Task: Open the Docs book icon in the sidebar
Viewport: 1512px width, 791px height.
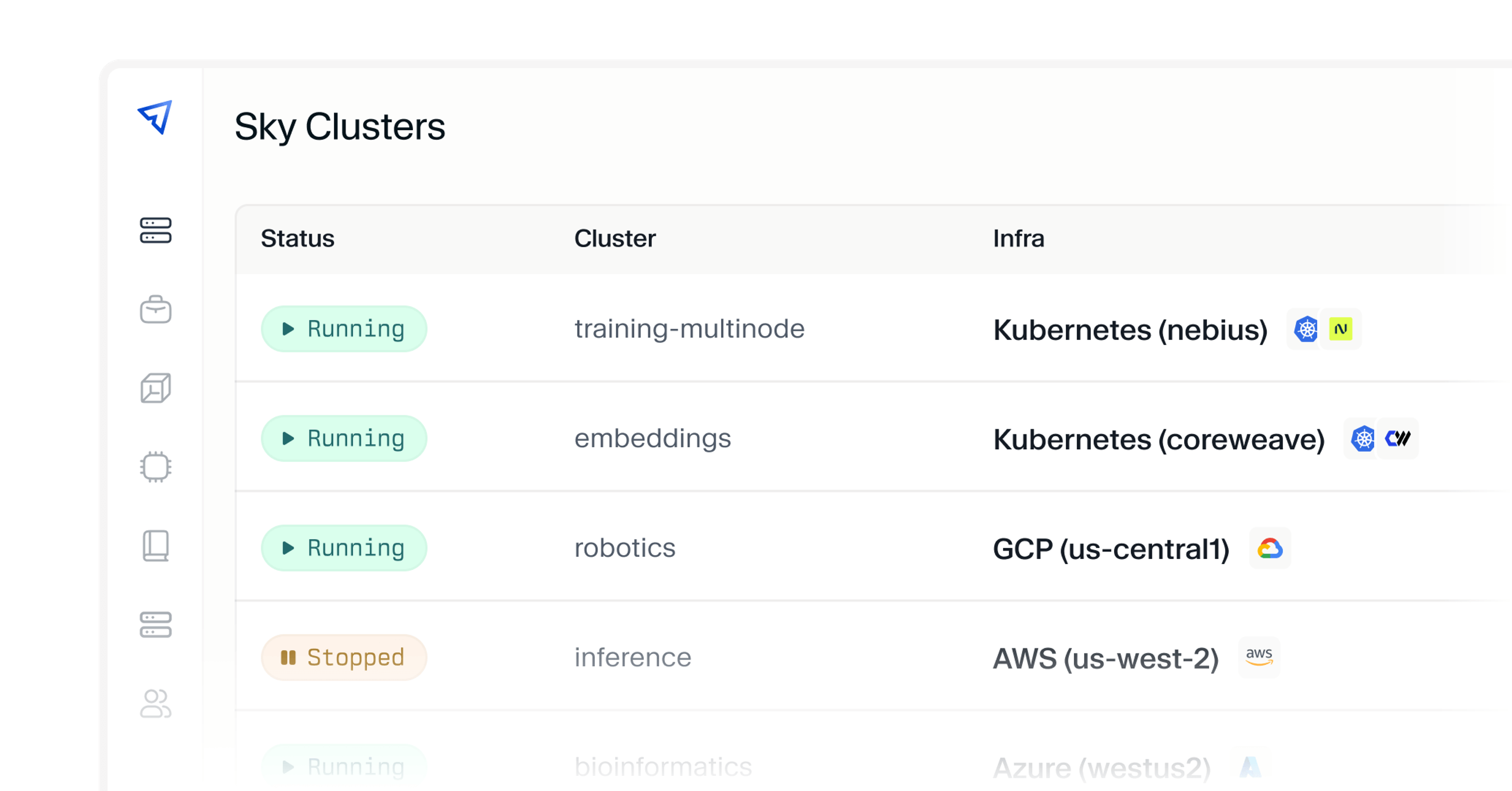Action: [156, 546]
